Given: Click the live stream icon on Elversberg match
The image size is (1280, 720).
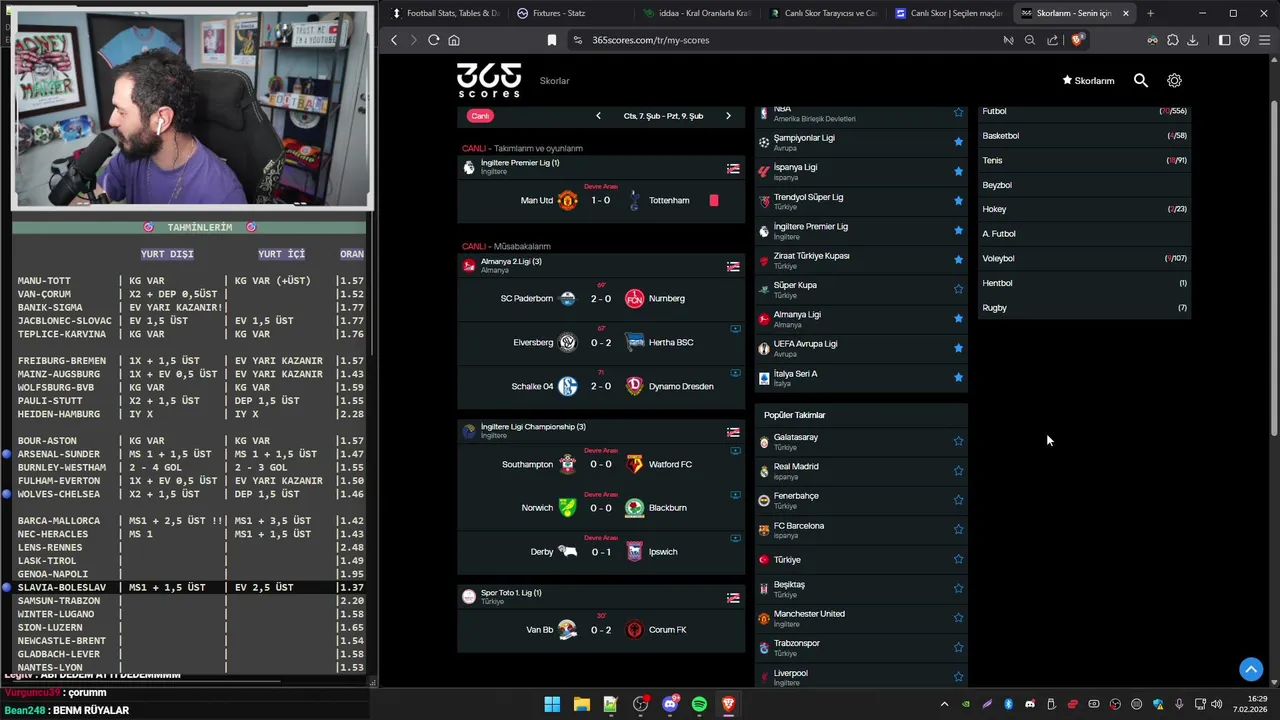Looking at the screenshot, I should point(735,329).
